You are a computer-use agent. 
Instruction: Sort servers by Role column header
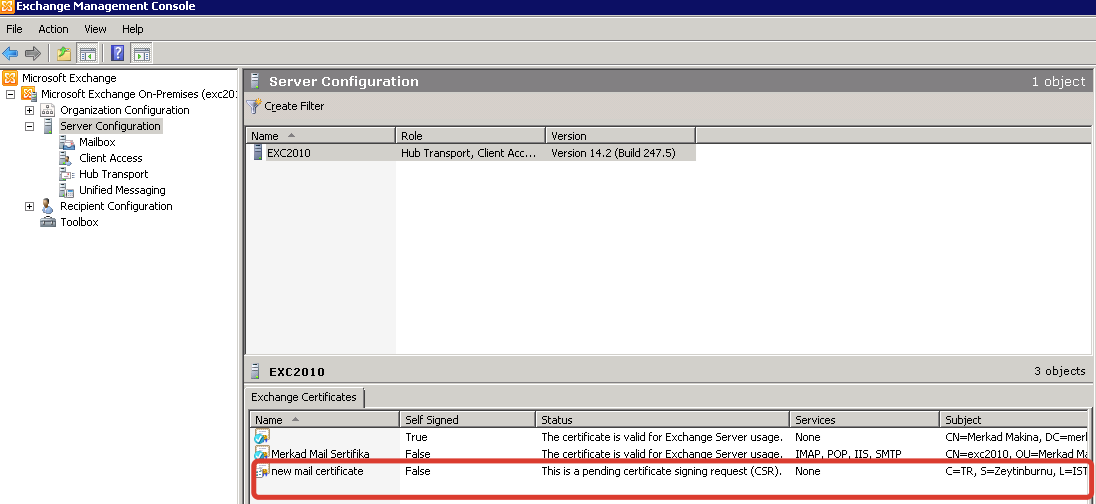point(470,136)
